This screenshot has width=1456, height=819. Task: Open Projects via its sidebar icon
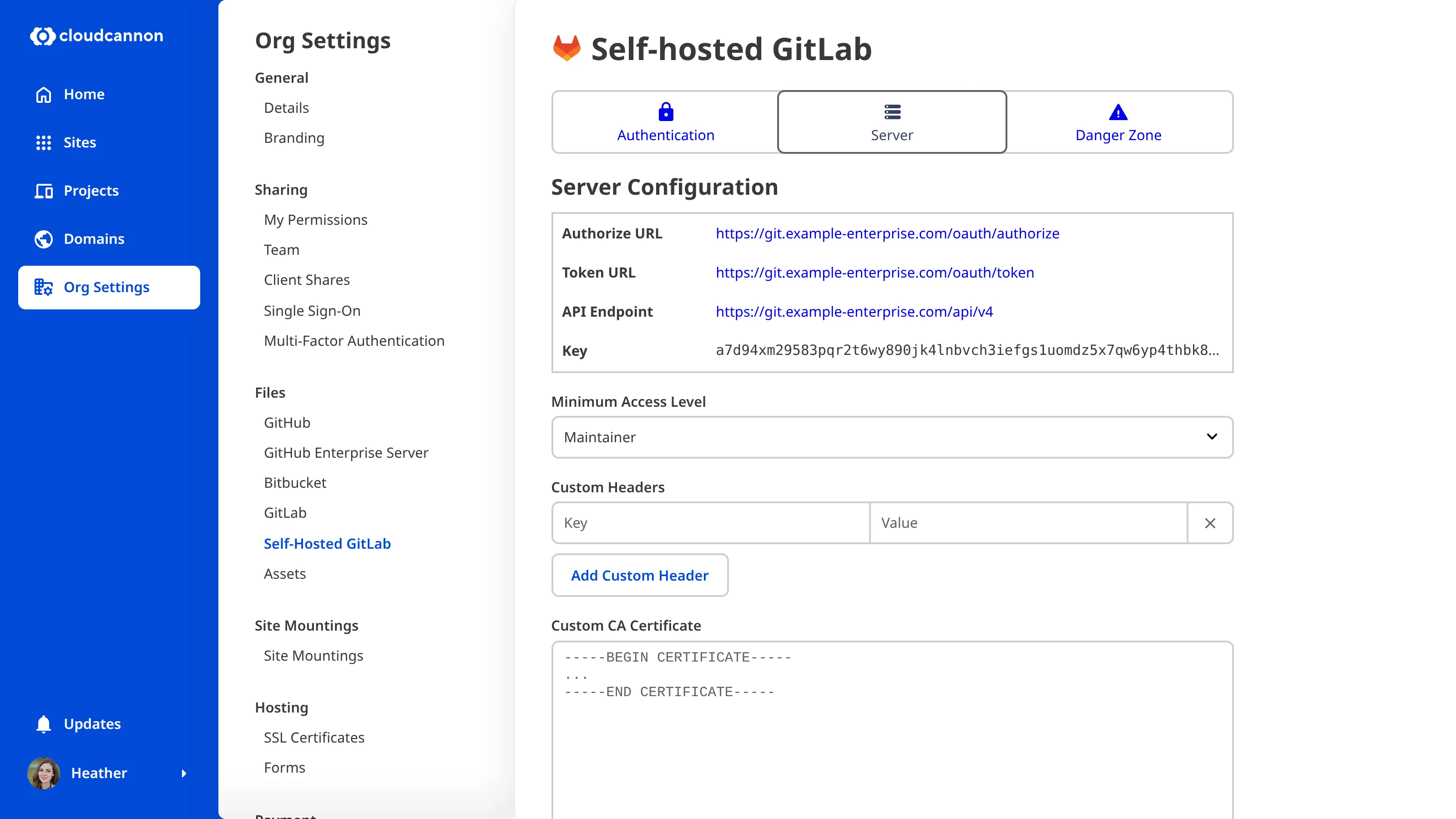coord(44,191)
